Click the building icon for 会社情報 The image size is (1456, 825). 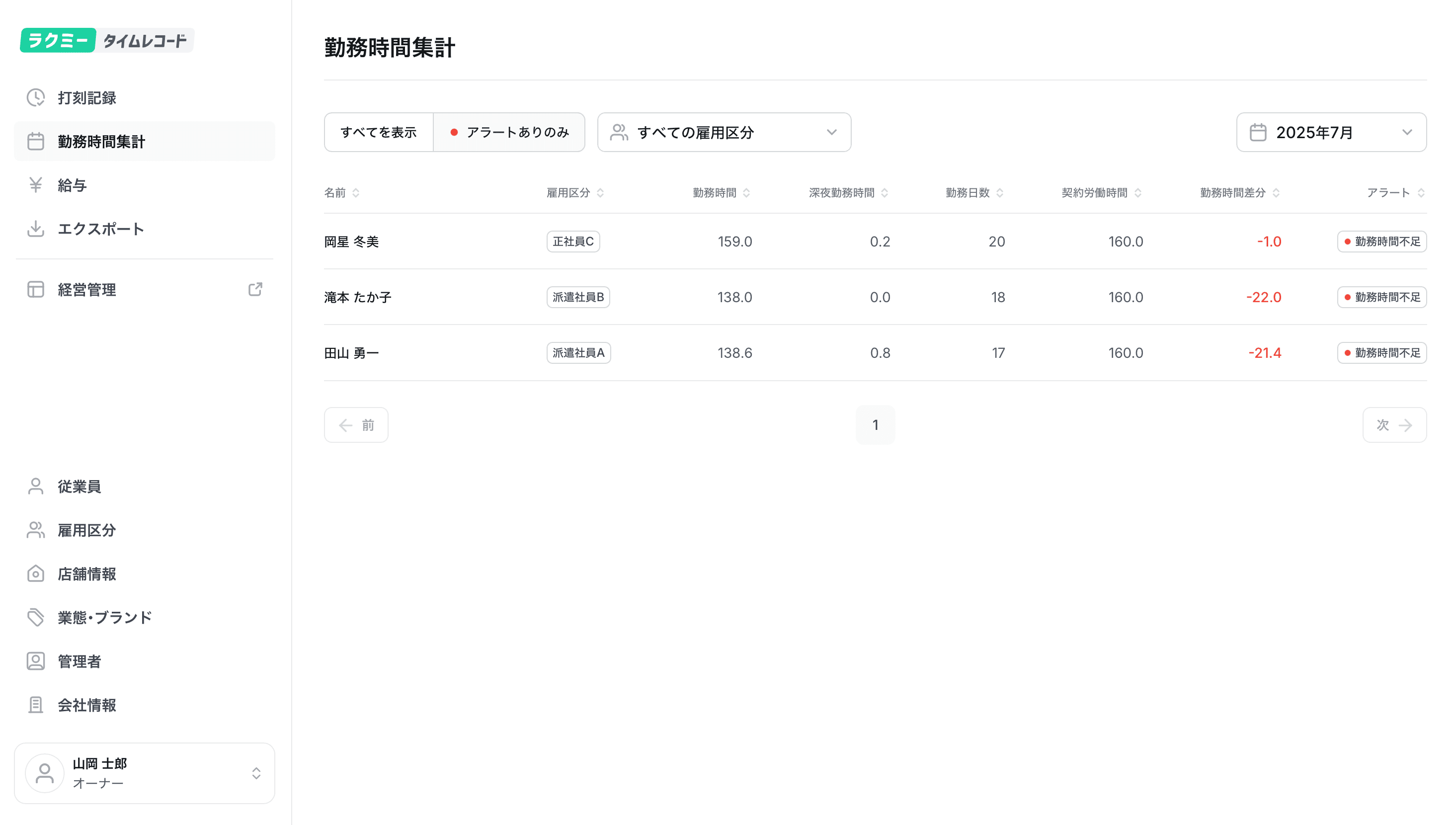36,704
